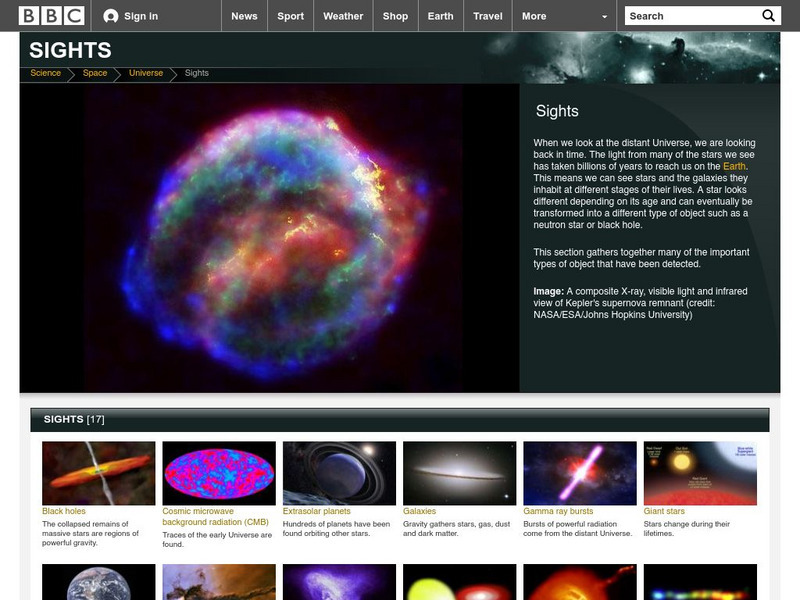800x600 pixels.
Task: Click into the Search input field
Action: (x=691, y=16)
